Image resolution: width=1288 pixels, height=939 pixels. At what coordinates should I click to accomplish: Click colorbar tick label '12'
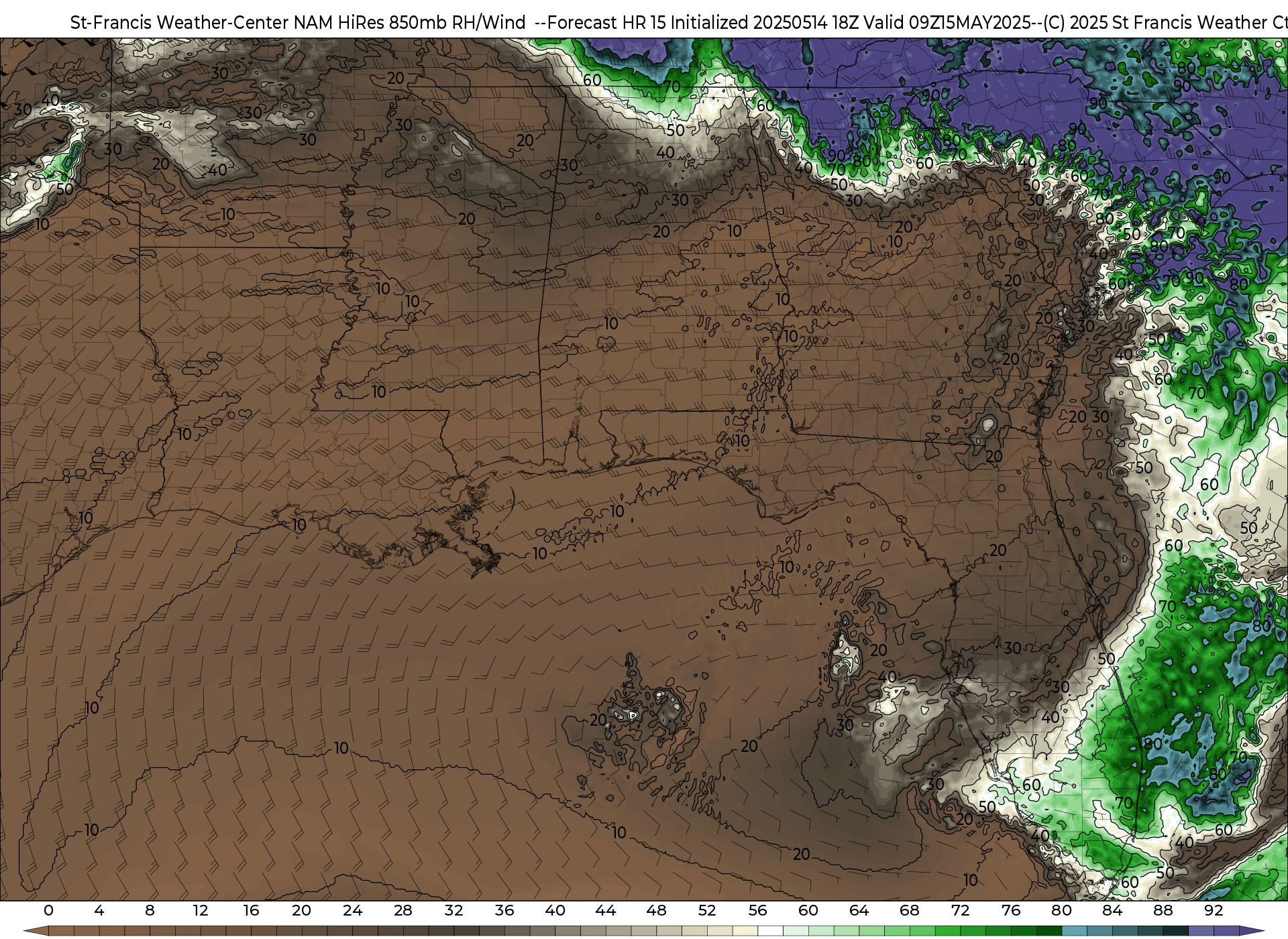click(x=201, y=910)
